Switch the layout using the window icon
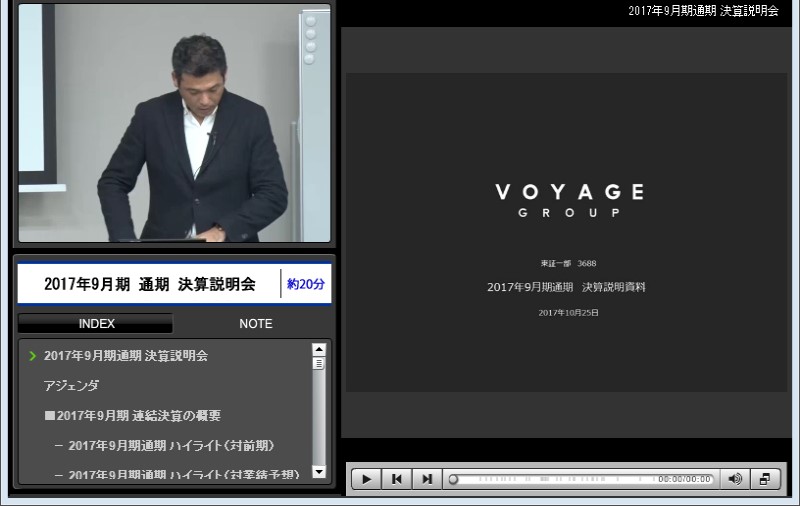The height and width of the screenshot is (506, 800). coord(765,479)
